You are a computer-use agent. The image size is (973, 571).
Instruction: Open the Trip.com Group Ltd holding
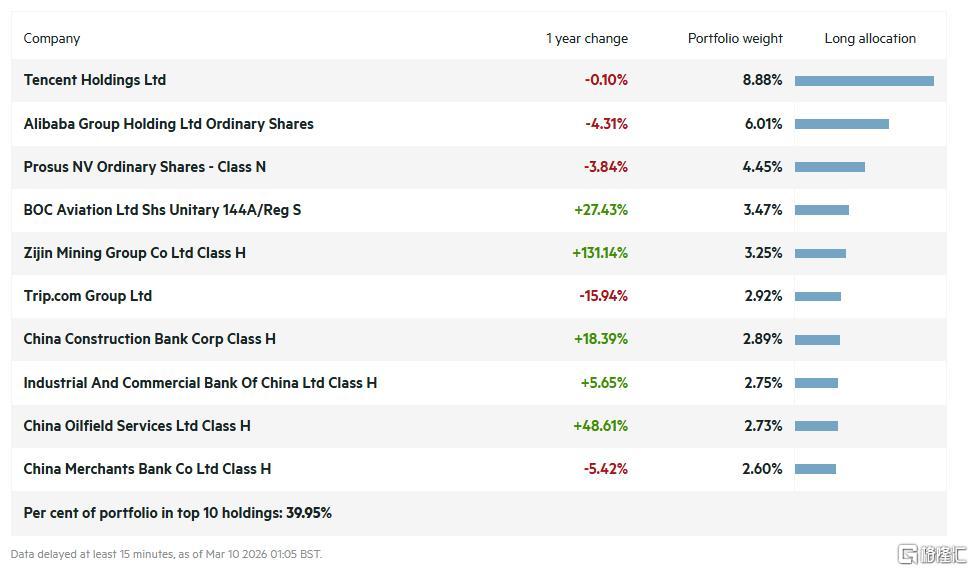(88, 296)
